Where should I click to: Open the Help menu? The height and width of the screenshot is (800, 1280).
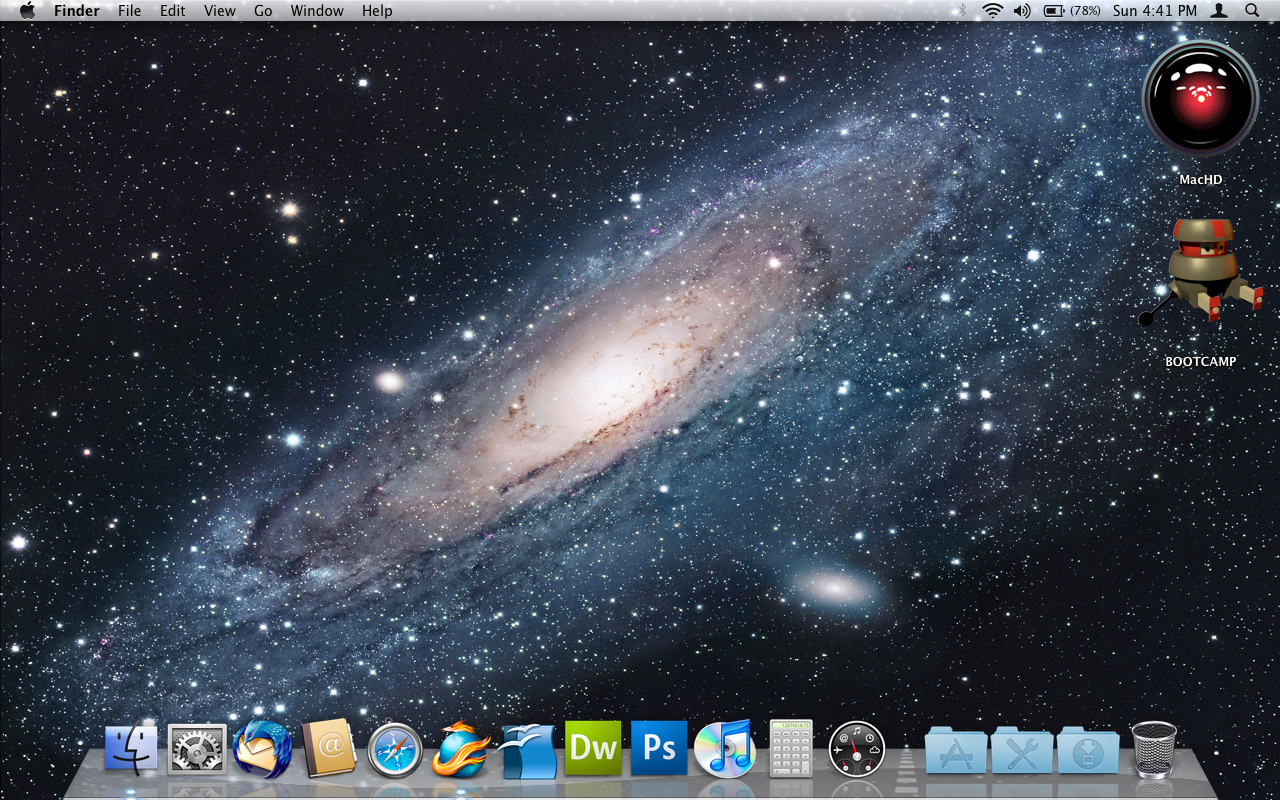pos(377,11)
